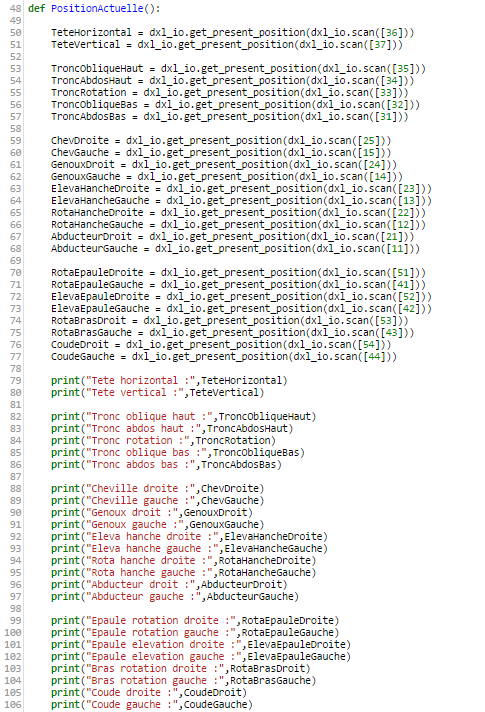Click "Cheville droite :" string on line 88
The height and width of the screenshot is (712, 485).
[x=140, y=489]
